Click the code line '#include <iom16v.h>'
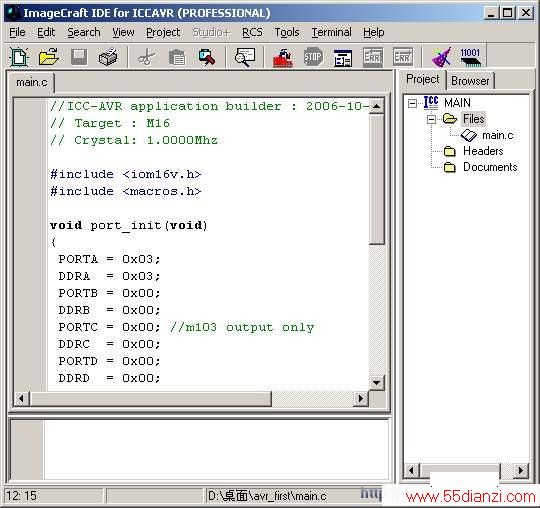540x508 pixels. [x=126, y=174]
